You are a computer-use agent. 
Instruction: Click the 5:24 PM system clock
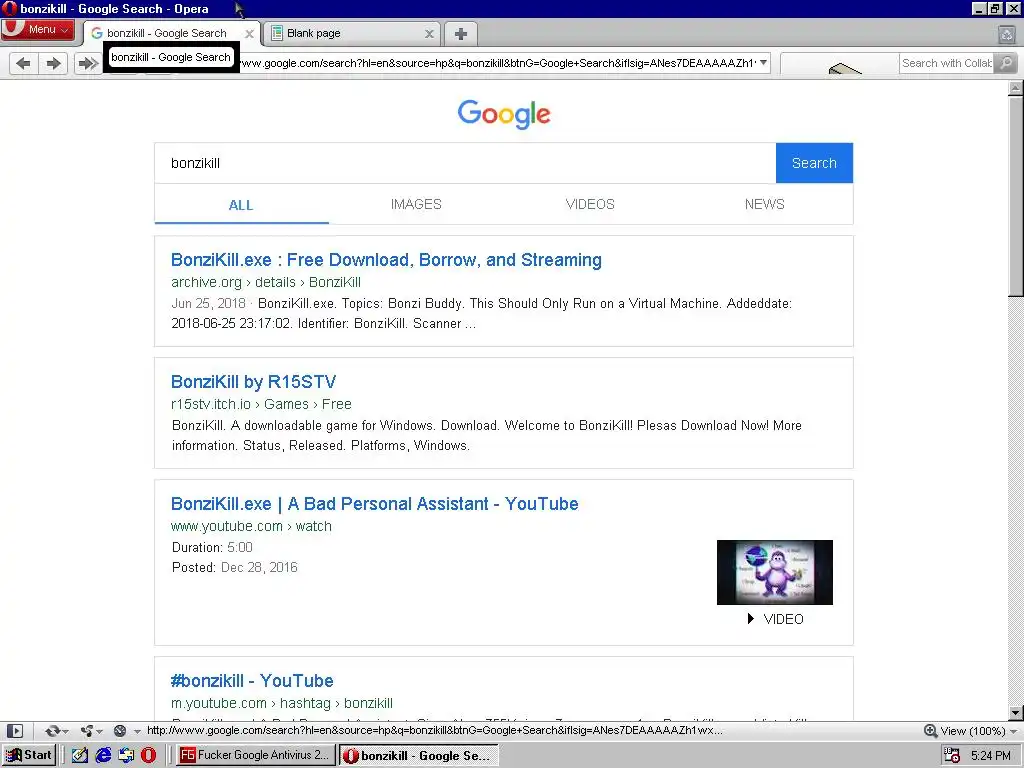tap(991, 756)
